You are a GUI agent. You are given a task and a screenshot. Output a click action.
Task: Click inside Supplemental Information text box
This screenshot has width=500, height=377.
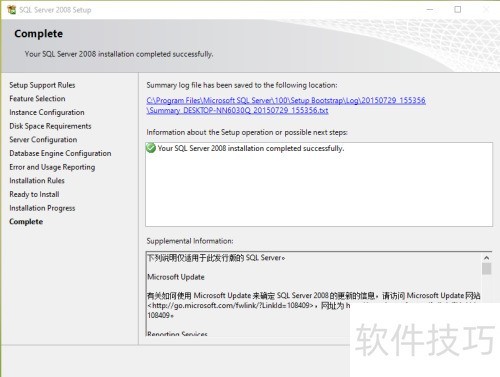pos(319,294)
